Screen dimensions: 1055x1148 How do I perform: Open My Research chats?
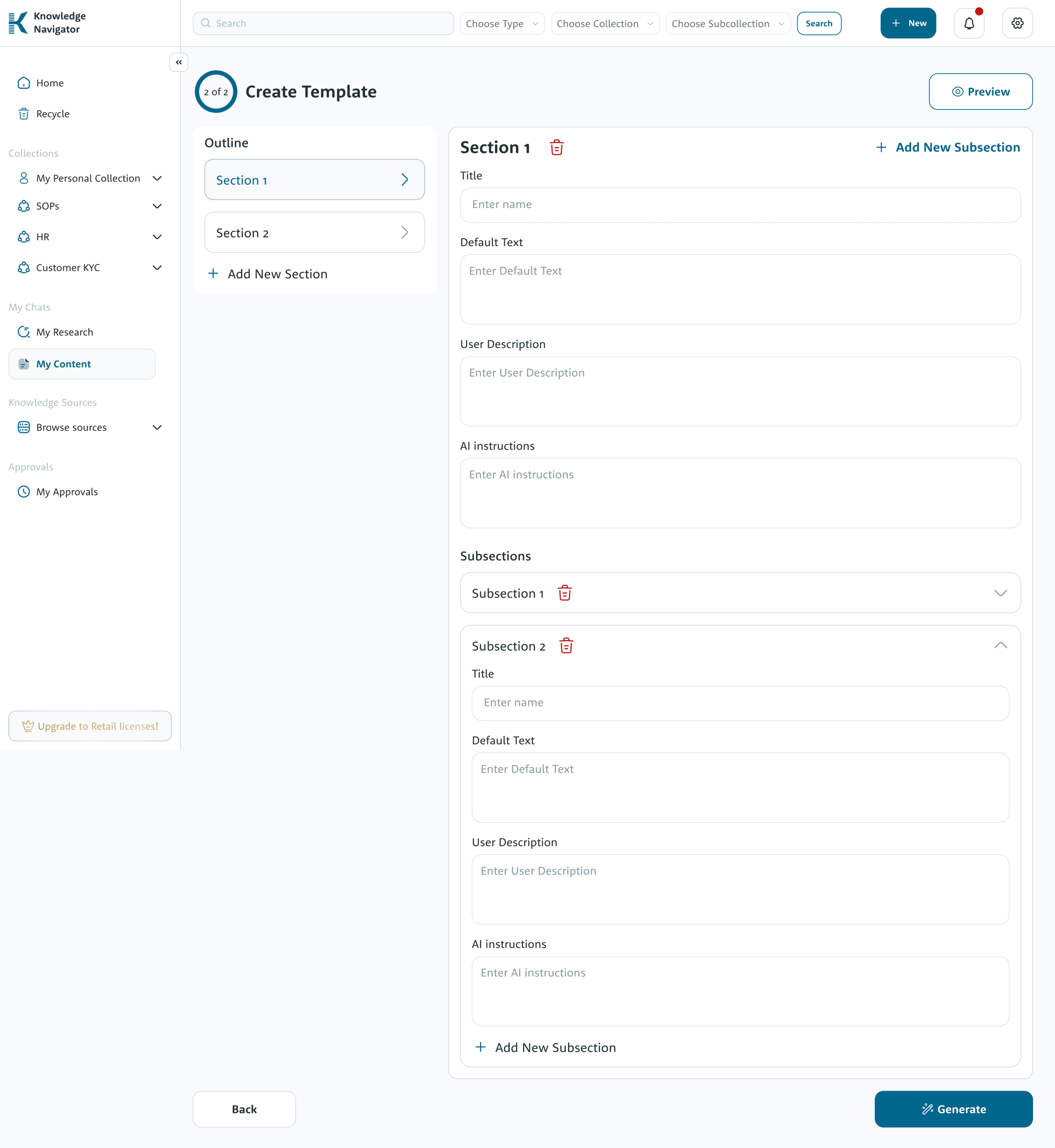(x=65, y=332)
